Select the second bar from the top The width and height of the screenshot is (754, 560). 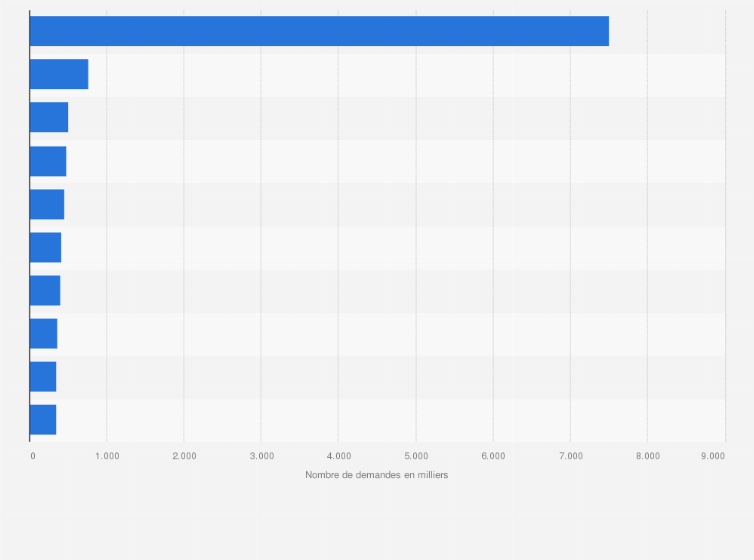pyautogui.click(x=59, y=75)
